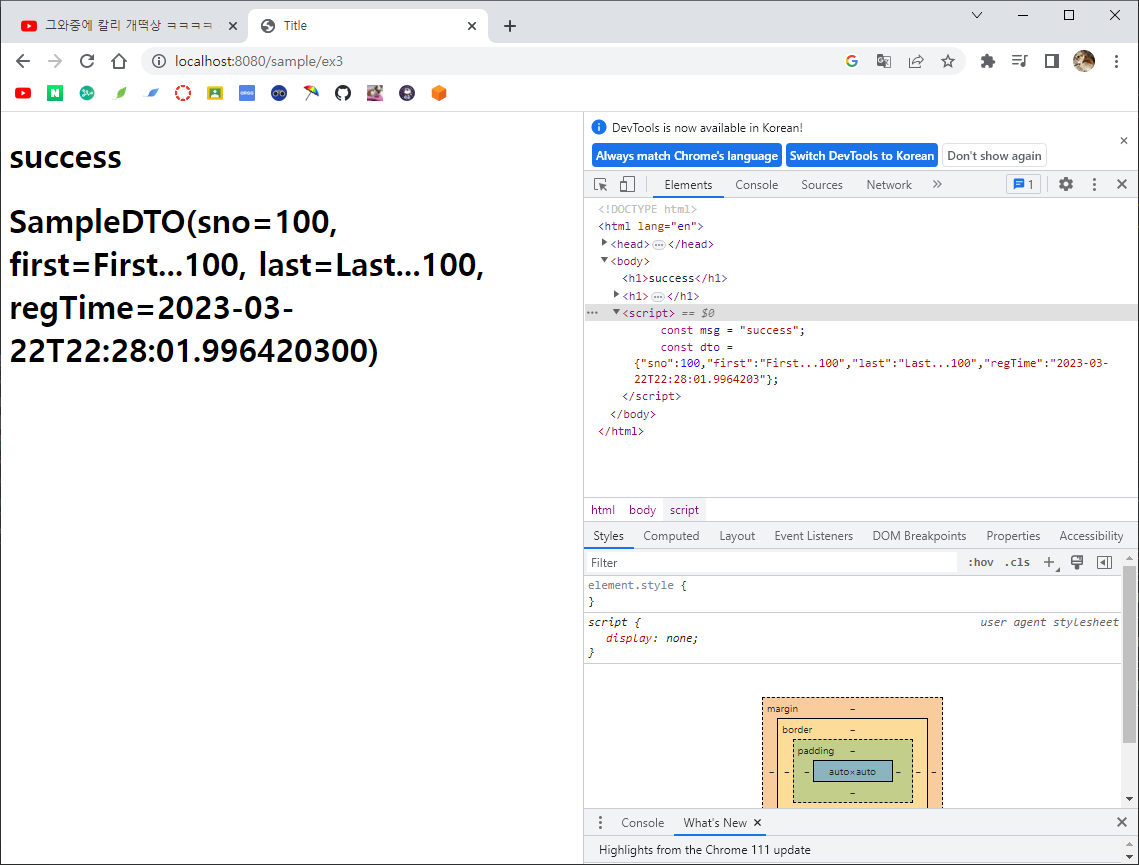Switch to the Console tab
Screen dimensions: 1139x865
pyautogui.click(x=756, y=185)
